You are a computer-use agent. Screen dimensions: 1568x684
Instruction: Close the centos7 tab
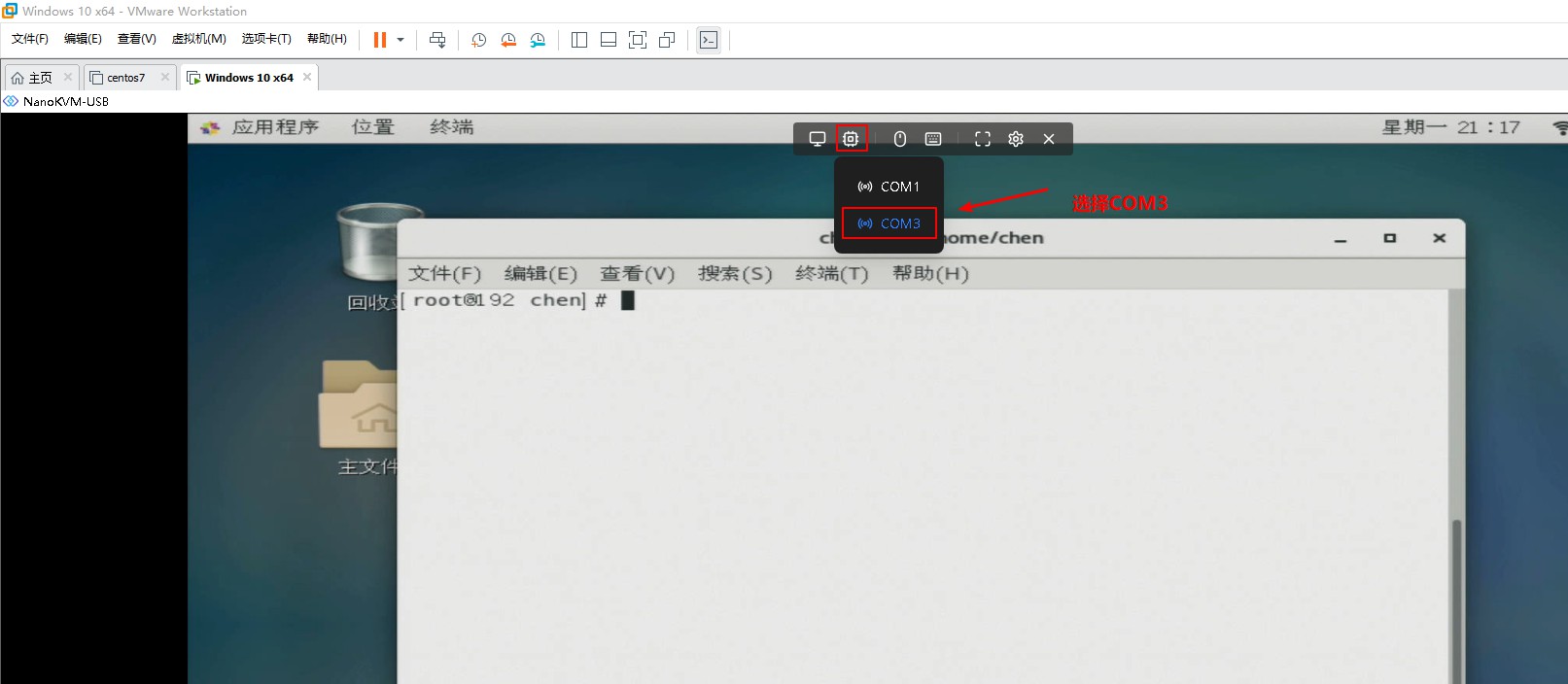click(x=165, y=77)
